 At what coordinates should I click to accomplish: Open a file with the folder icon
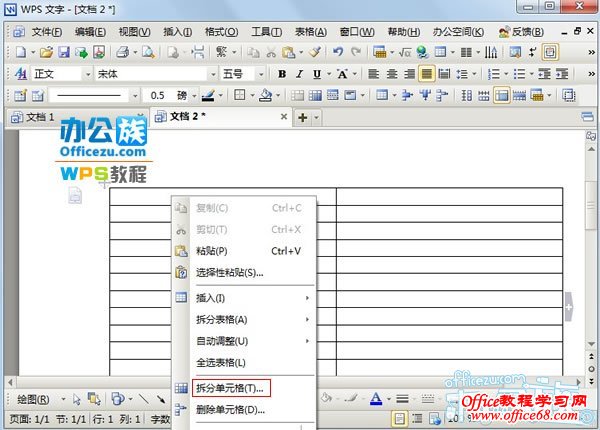click(x=46, y=52)
